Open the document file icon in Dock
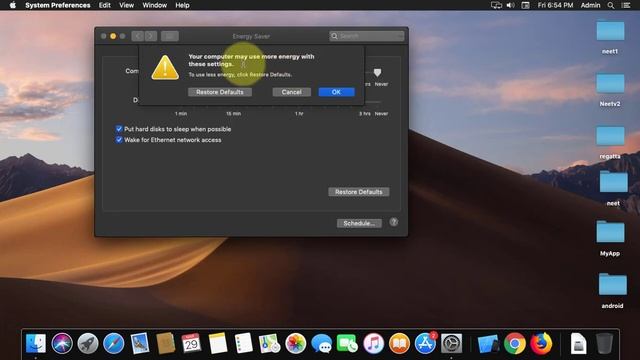 click(x=578, y=343)
